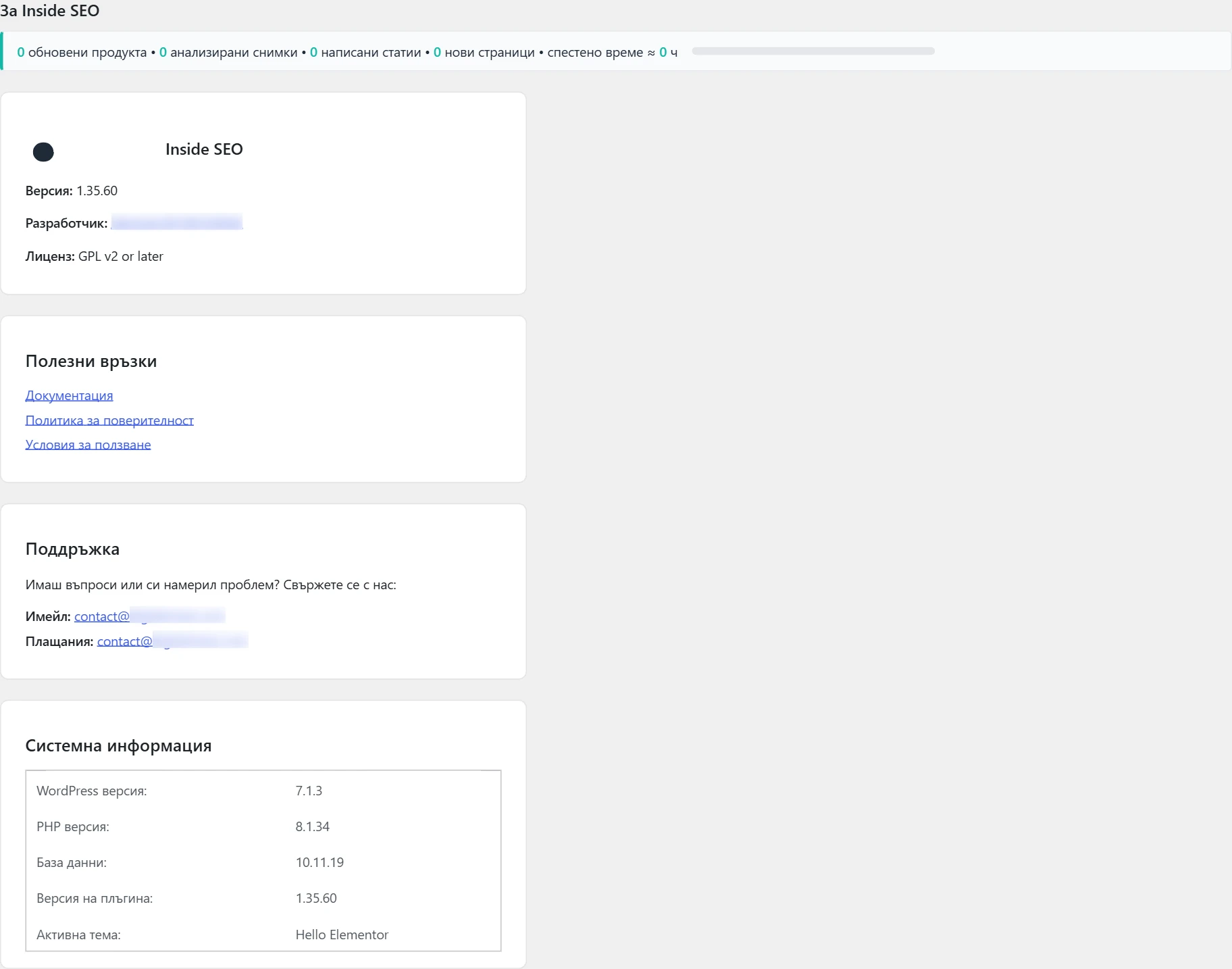
Task: Click the 'спестено време' stat
Action: [612, 52]
